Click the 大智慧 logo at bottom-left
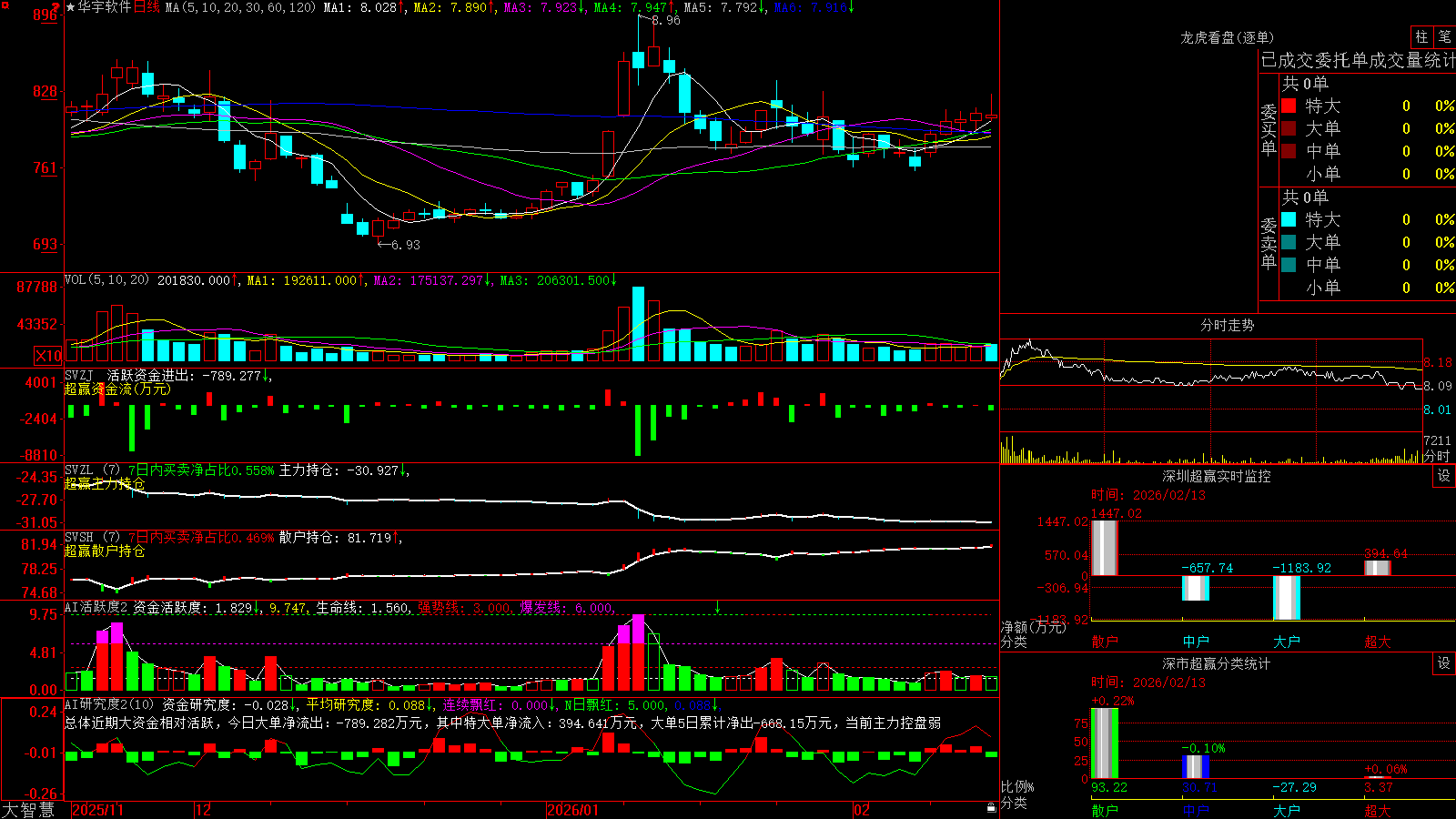1456x819 pixels. click(29, 810)
